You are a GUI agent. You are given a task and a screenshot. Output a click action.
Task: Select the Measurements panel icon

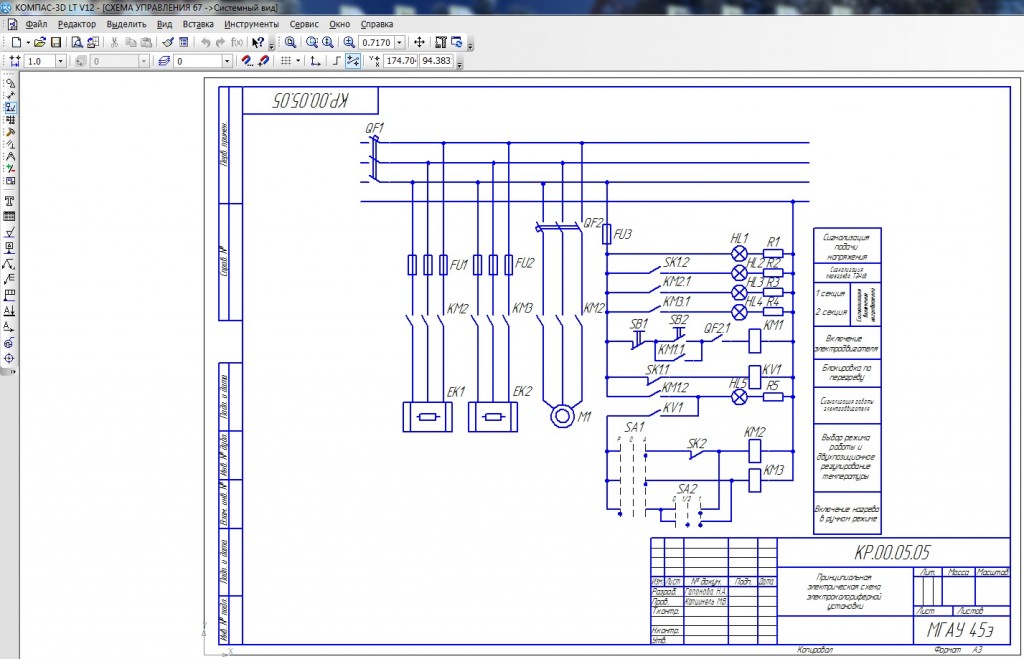point(10,144)
